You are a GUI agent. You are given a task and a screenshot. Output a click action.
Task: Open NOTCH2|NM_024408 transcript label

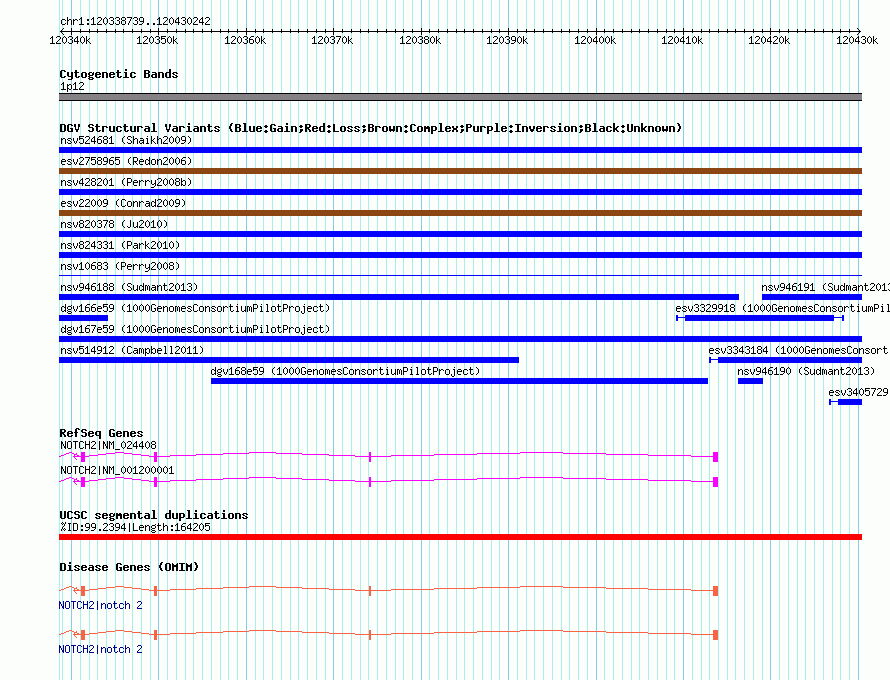[x=108, y=446]
